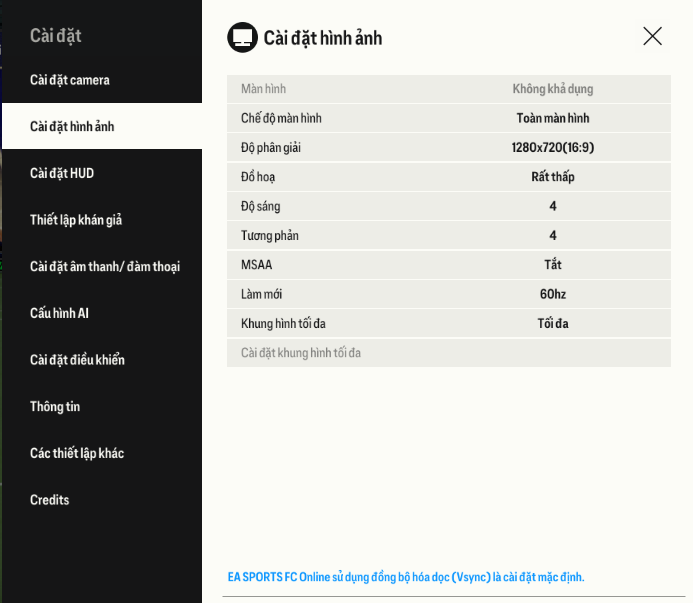The width and height of the screenshot is (693, 603).
Task: Open Cài đặt camera menu item
Action: [x=70, y=80]
